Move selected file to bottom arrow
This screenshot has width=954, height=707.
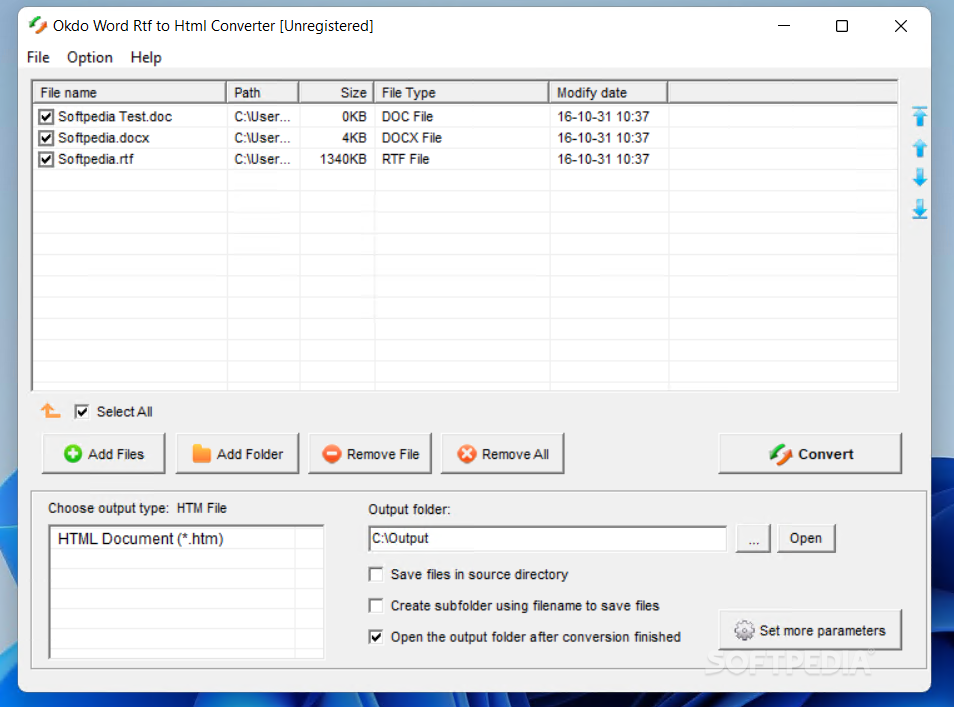coord(919,209)
